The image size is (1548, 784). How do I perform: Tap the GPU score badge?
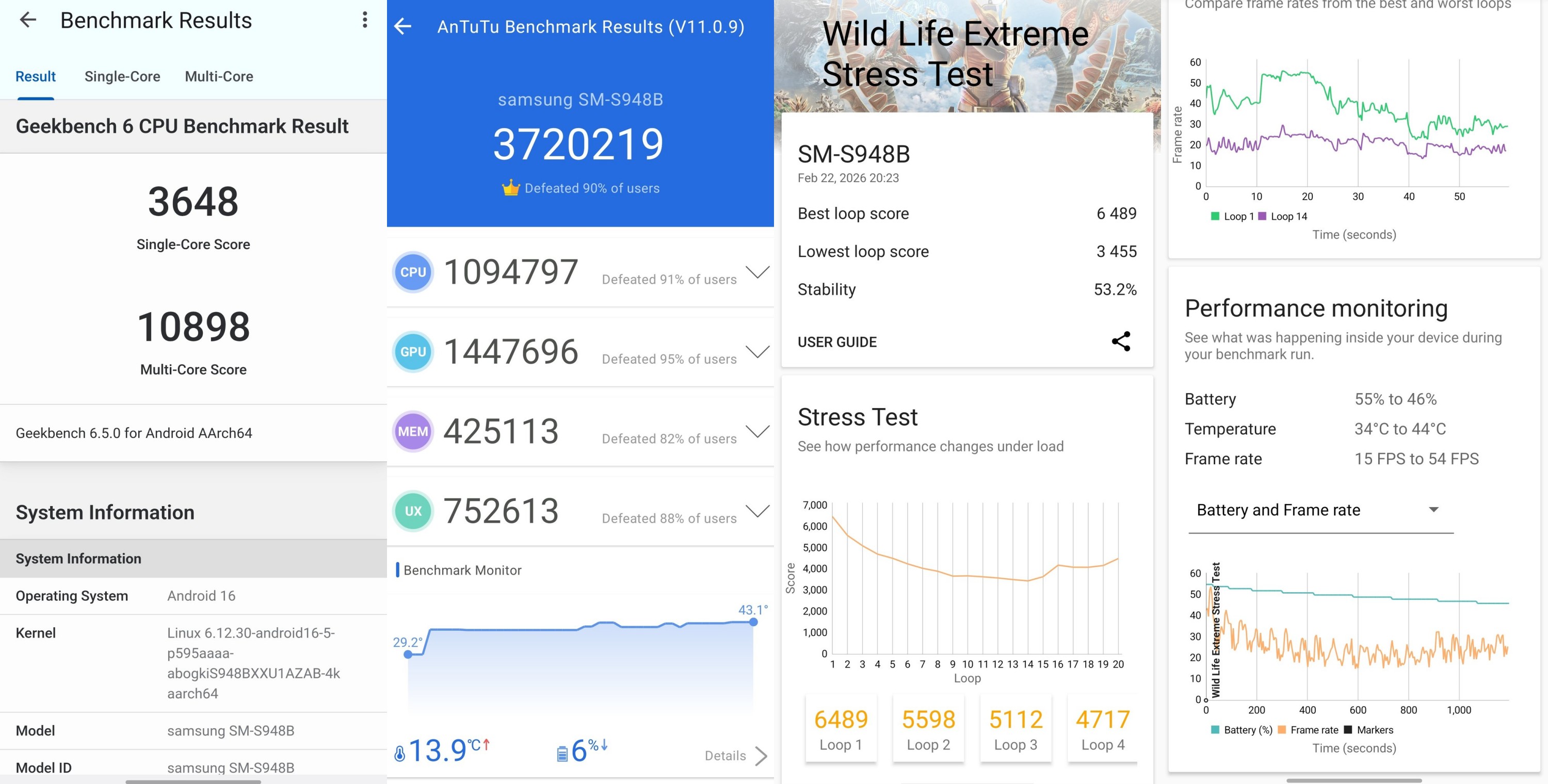(x=413, y=352)
